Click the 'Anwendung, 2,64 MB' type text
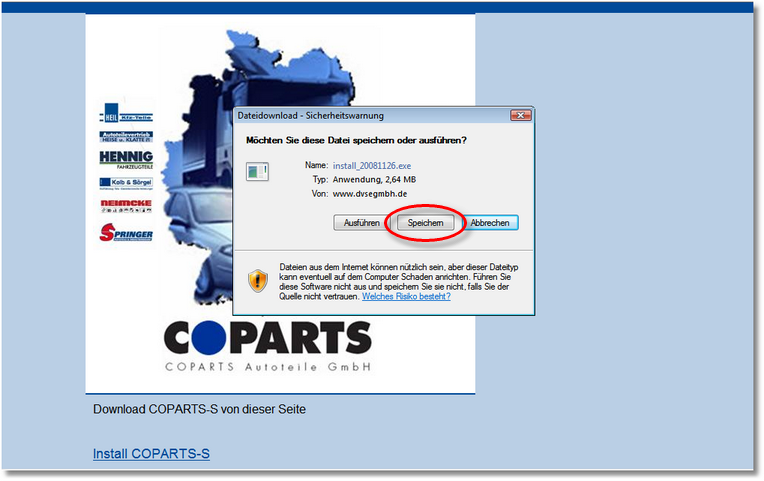 374,179
